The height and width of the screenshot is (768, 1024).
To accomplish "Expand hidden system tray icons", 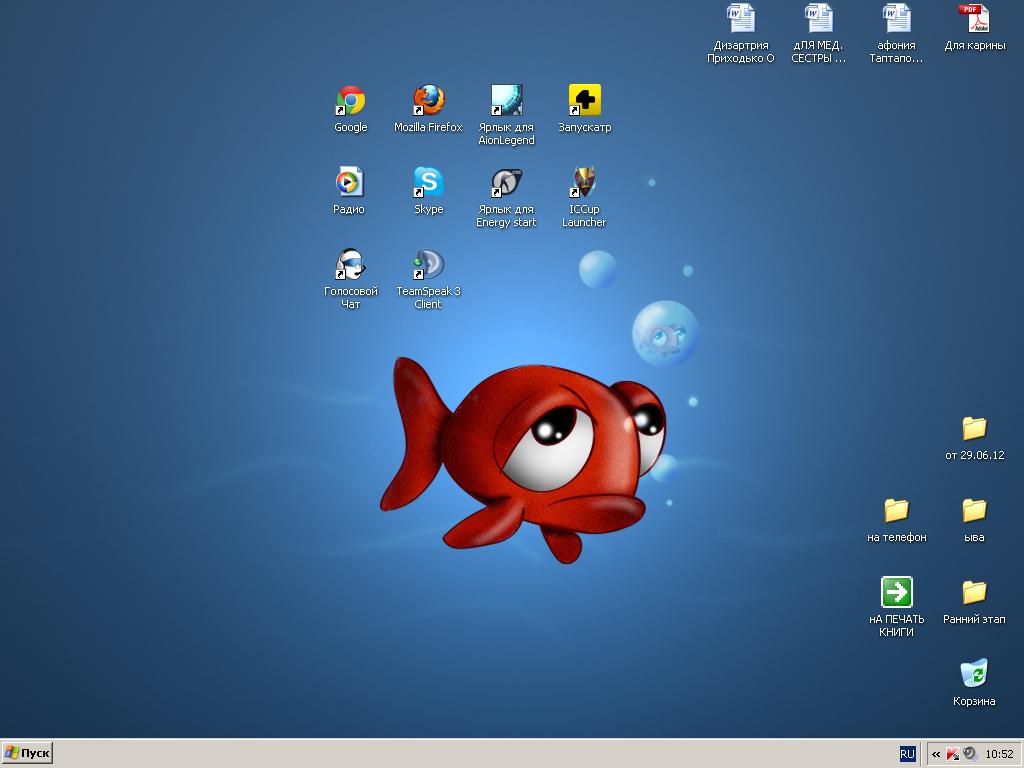I will 935,754.
